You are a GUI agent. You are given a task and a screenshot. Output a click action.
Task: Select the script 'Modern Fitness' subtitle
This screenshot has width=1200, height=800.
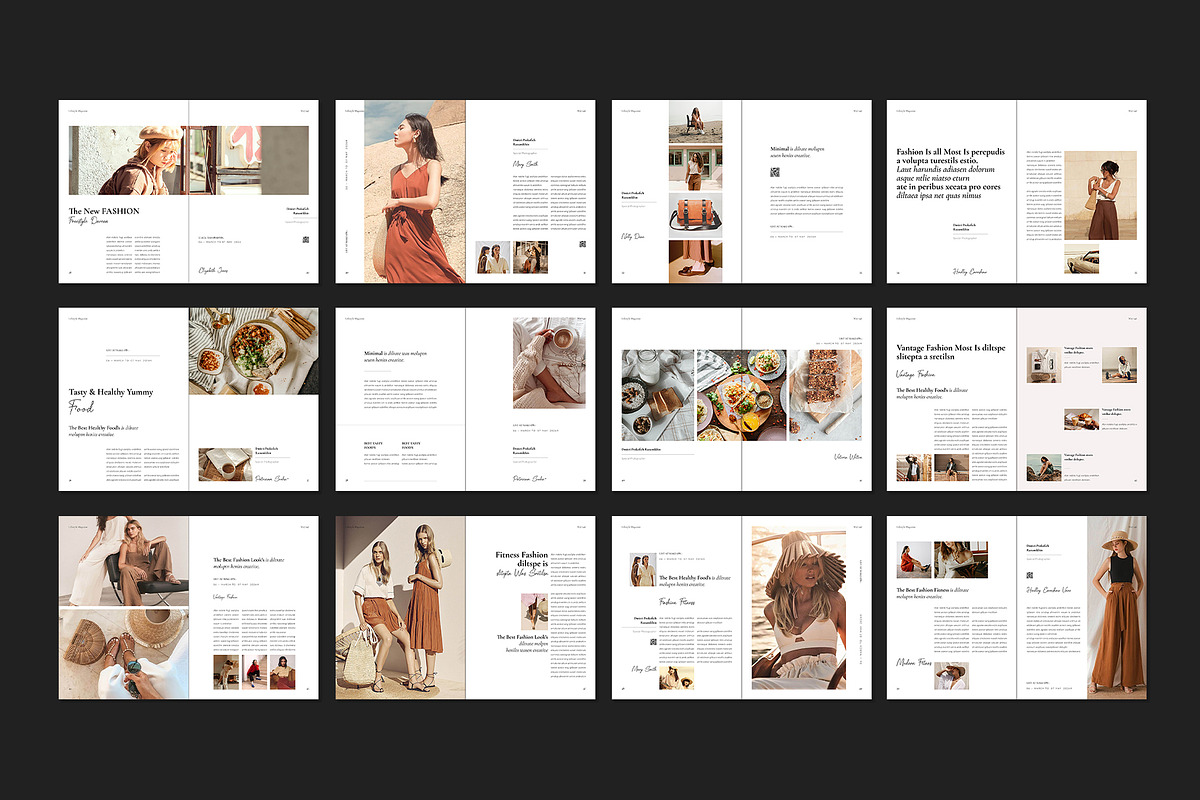click(x=916, y=662)
